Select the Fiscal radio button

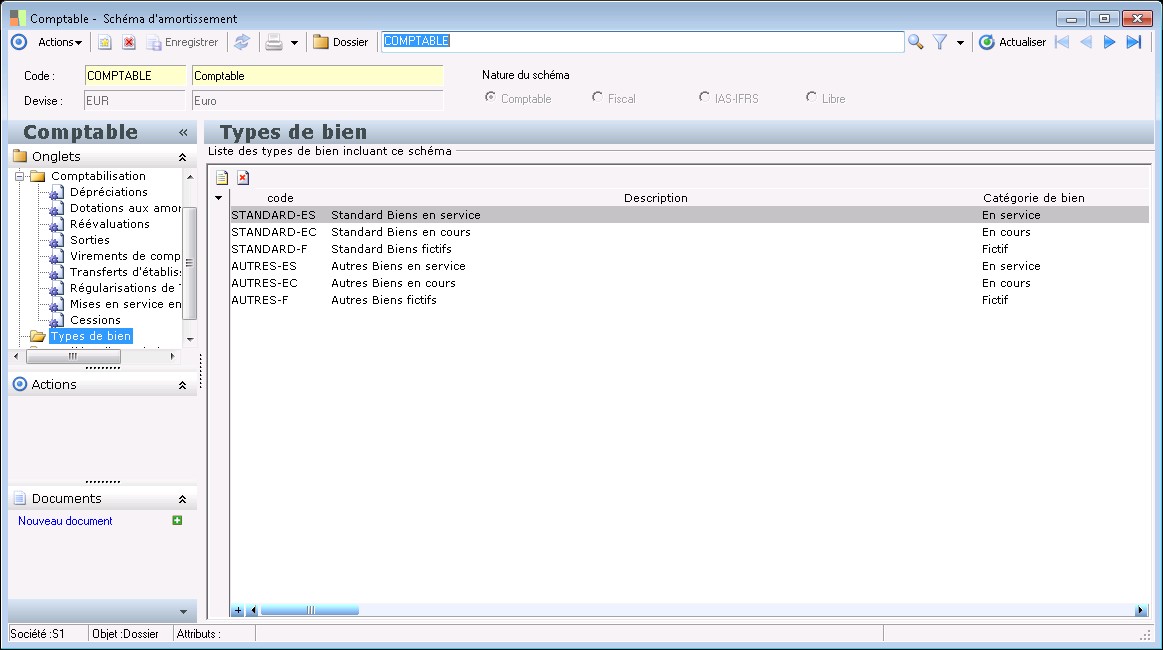597,97
